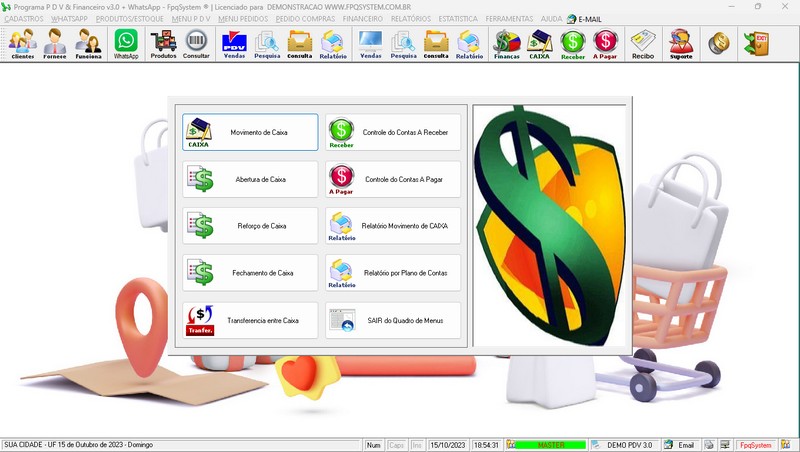
Task: Click the printer icon in status bar
Action: [709, 445]
